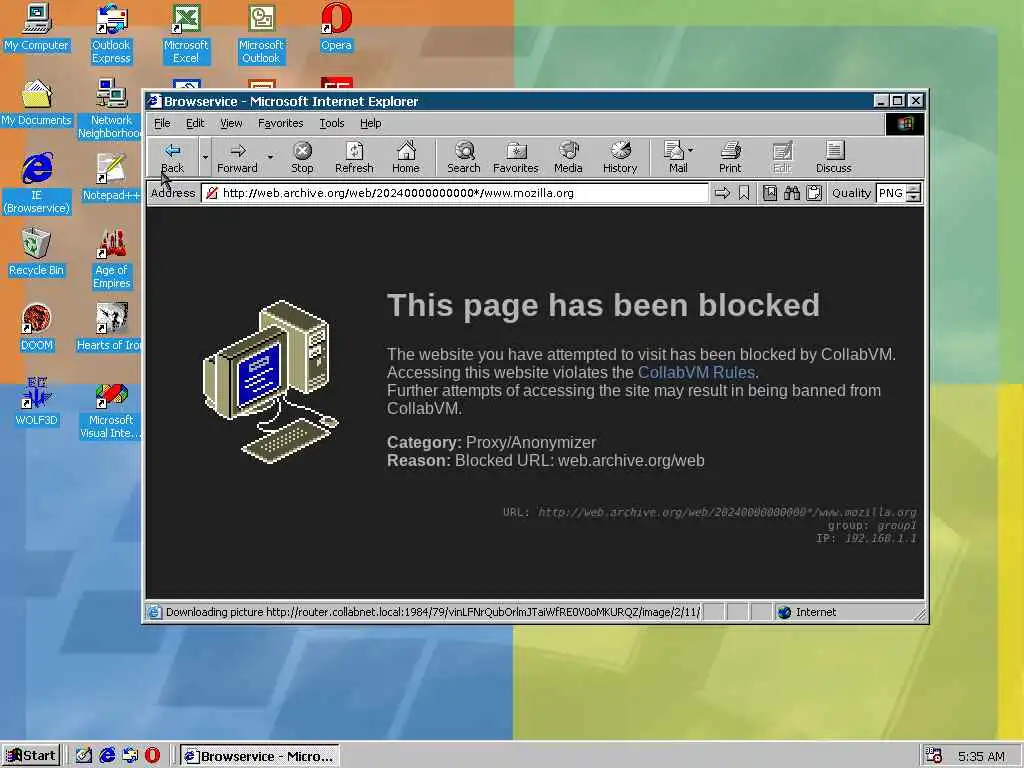Select Age of Empires desktop shortcut

111,259
